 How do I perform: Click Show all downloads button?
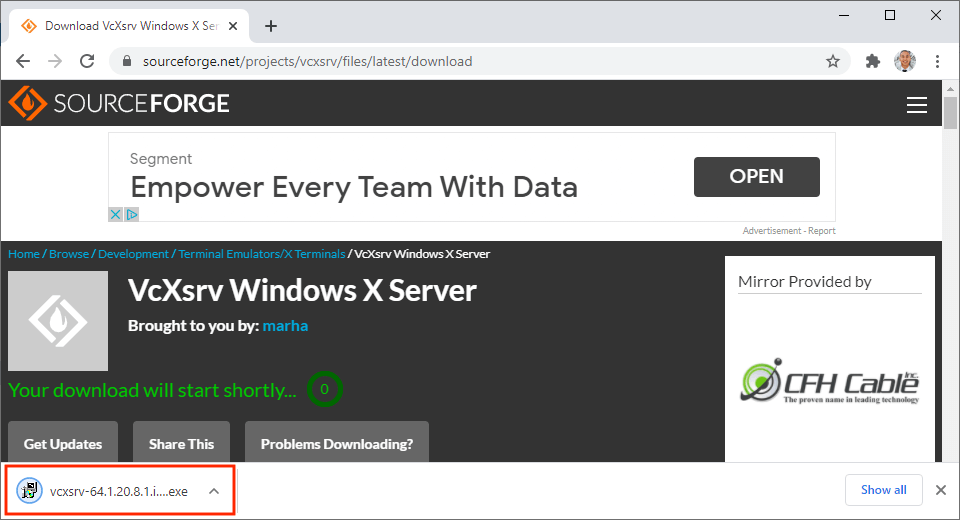(x=883, y=490)
